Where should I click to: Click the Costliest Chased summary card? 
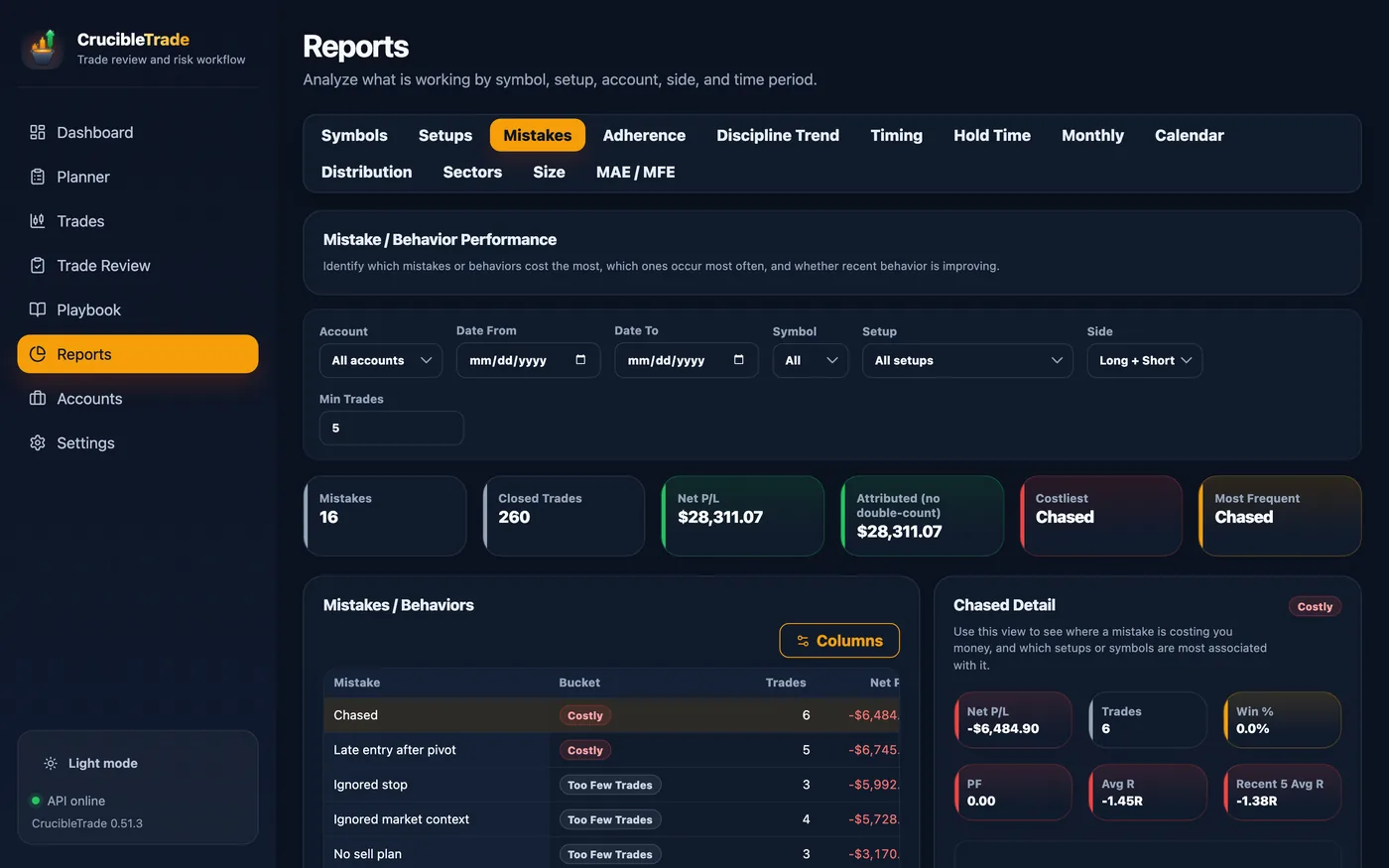tap(1101, 516)
